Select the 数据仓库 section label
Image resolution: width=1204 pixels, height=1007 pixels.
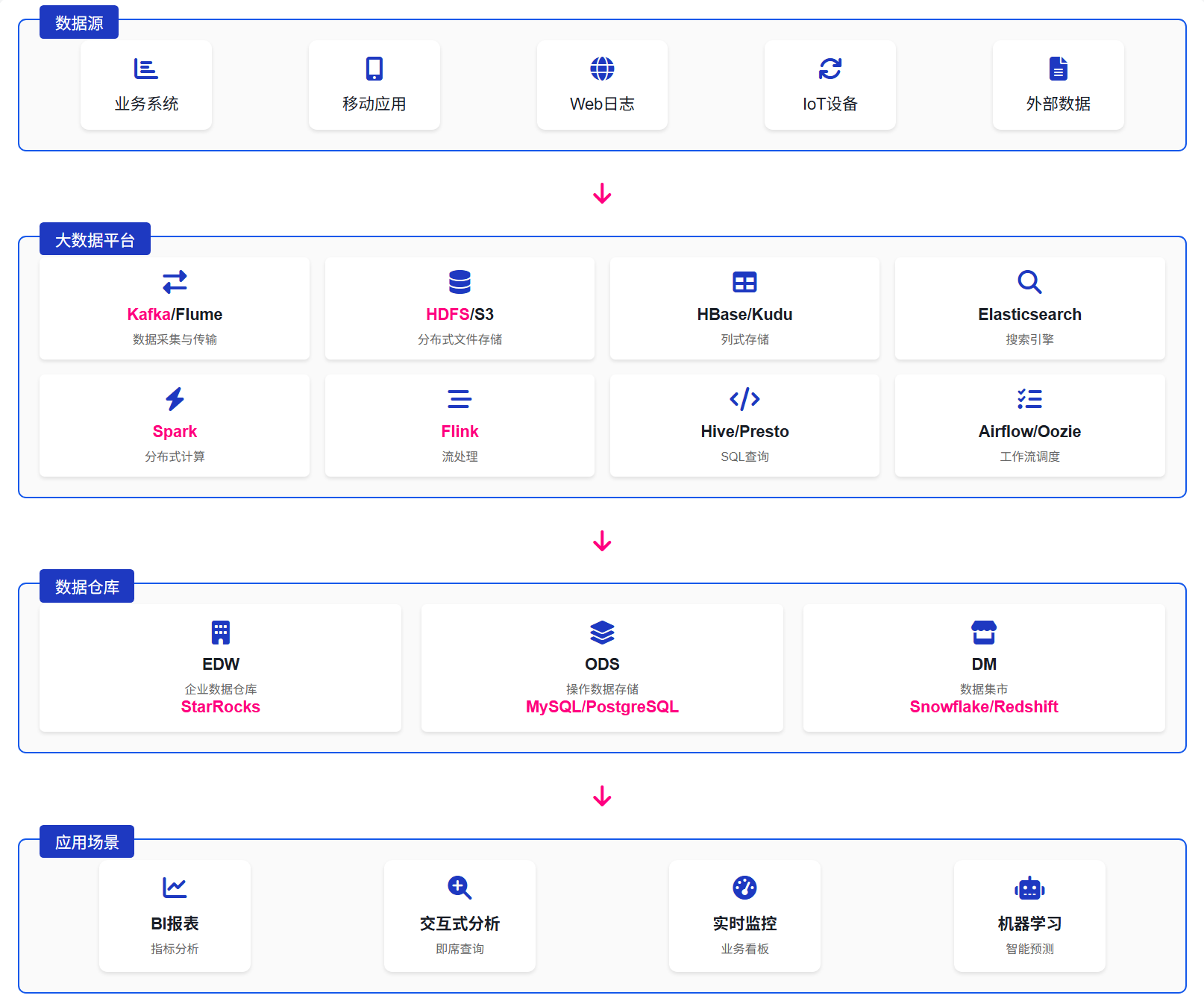(87, 587)
